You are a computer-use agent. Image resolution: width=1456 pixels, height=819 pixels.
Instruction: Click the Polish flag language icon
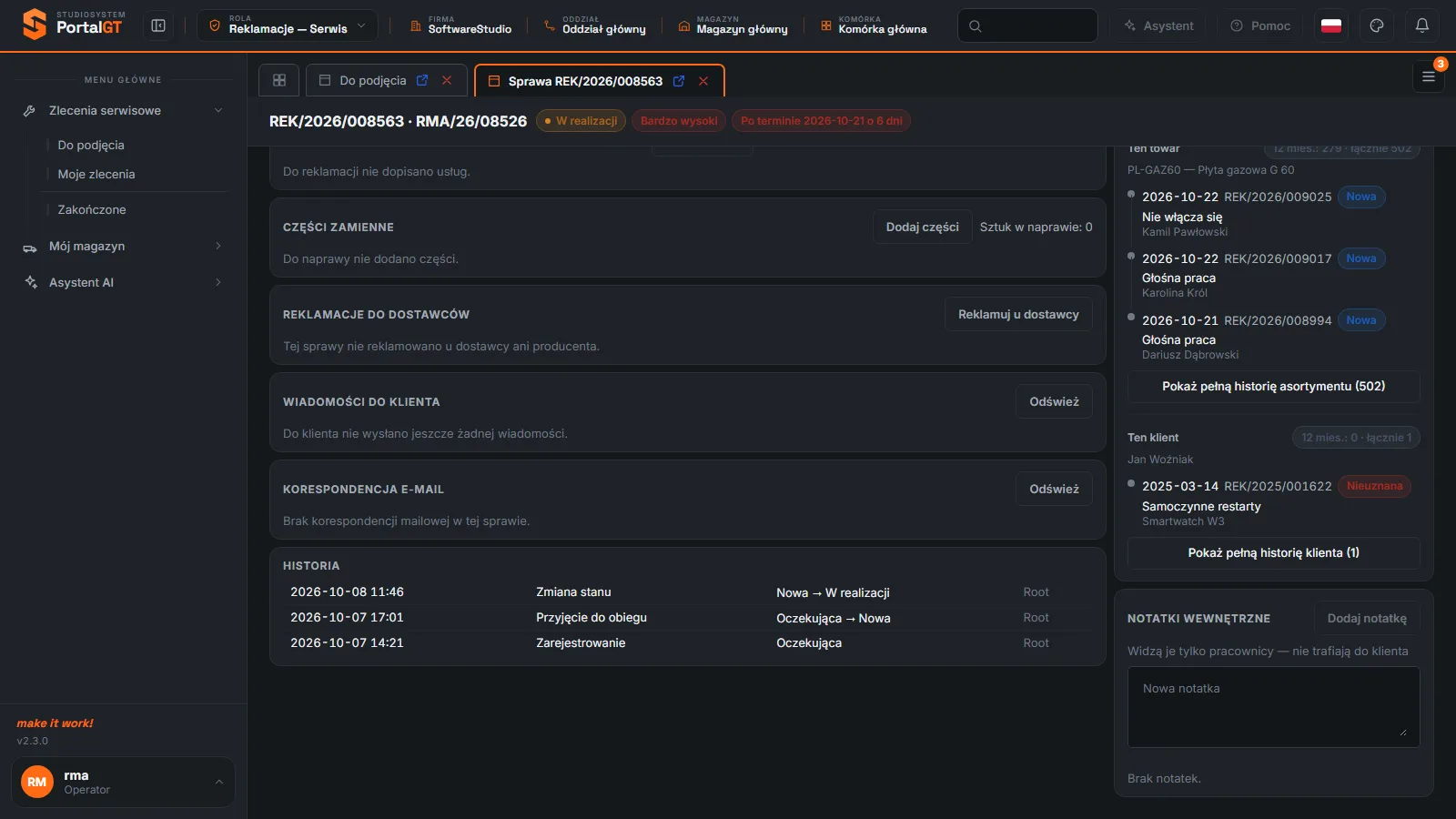click(x=1331, y=25)
